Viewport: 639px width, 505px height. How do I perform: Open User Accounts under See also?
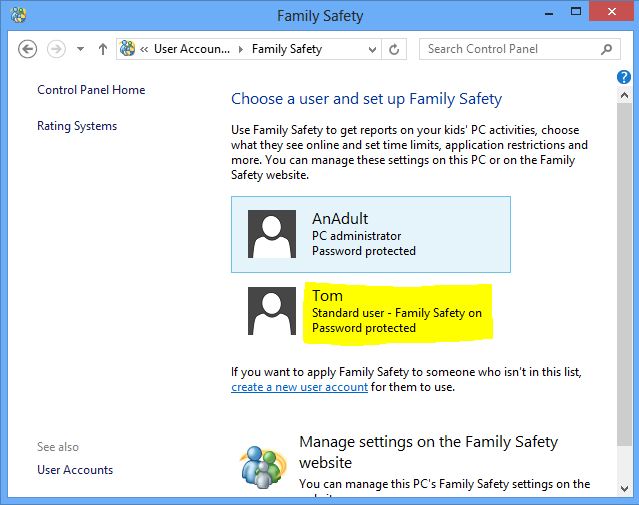pyautogui.click(x=75, y=470)
